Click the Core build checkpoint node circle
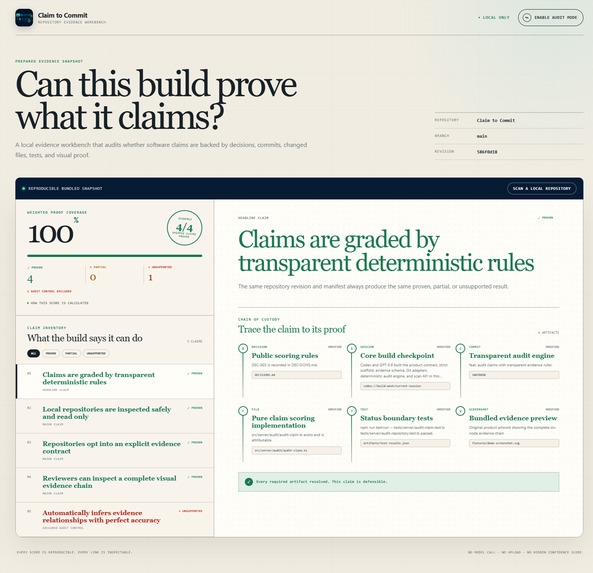 coord(352,348)
